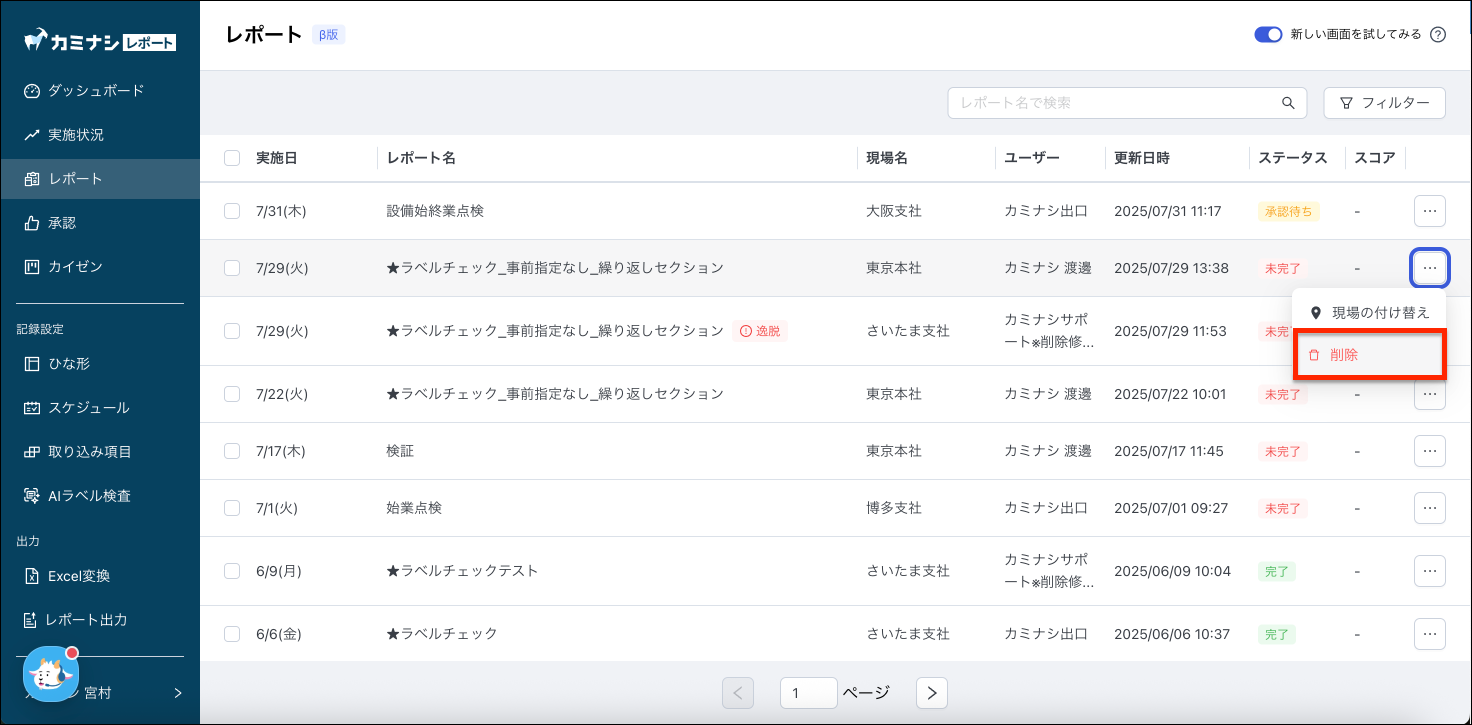Click the search magnifier icon
Image resolution: width=1472 pixels, height=725 pixels.
pos(1288,103)
